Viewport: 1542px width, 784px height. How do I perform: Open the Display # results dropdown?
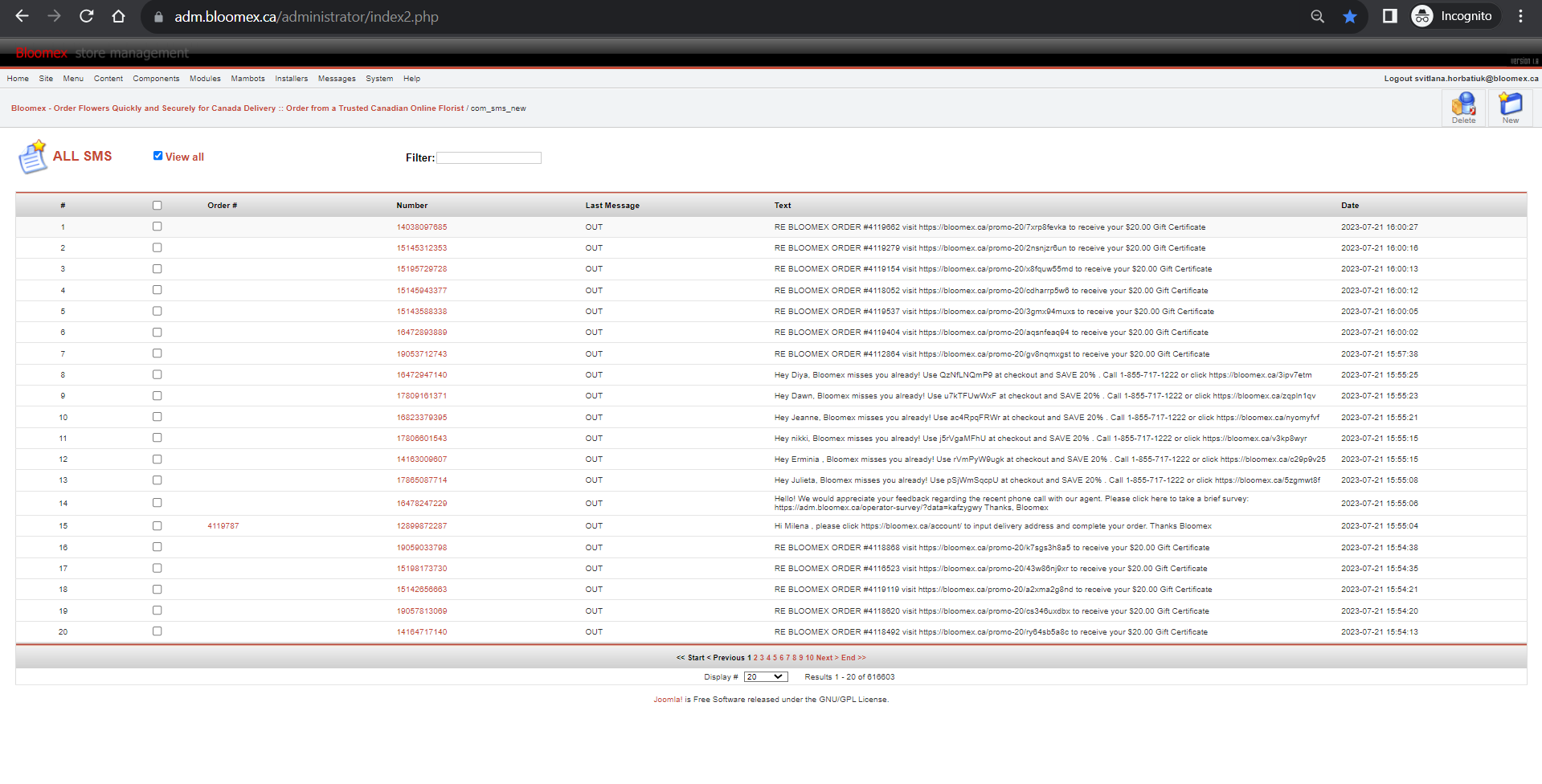pos(765,677)
